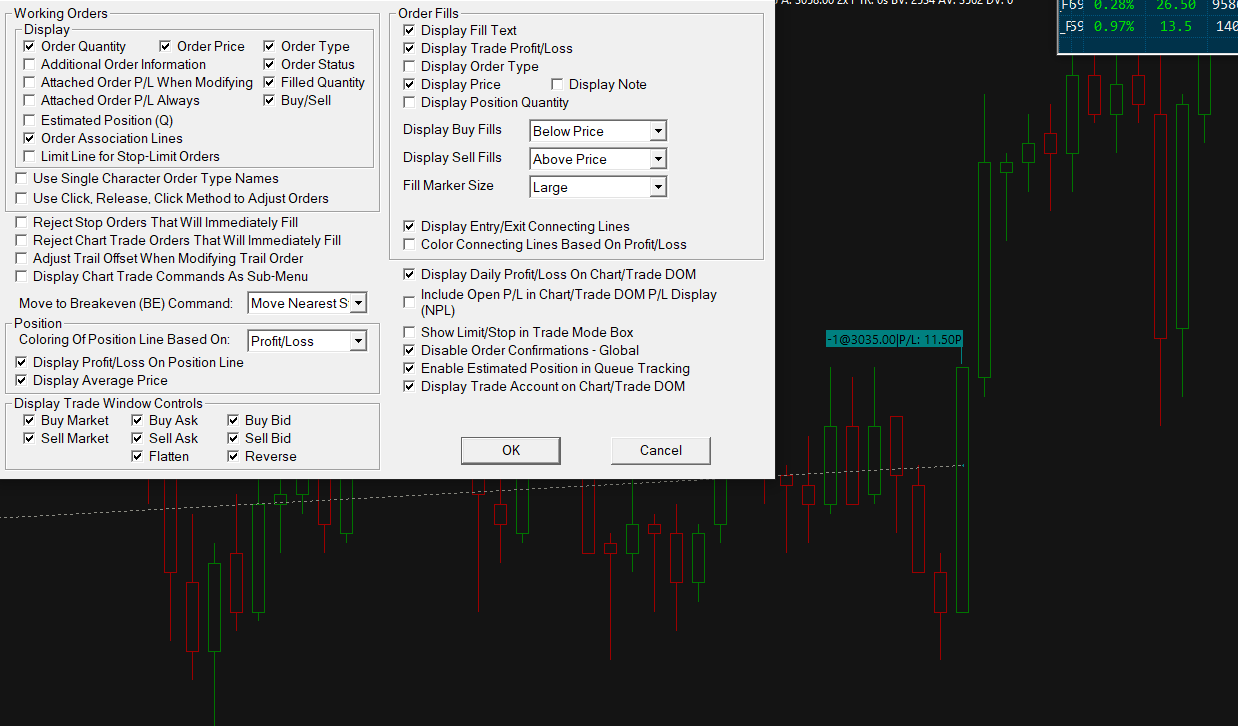The image size is (1238, 726).
Task: Open Fill Marker Size dropdown
Action: (x=598, y=187)
